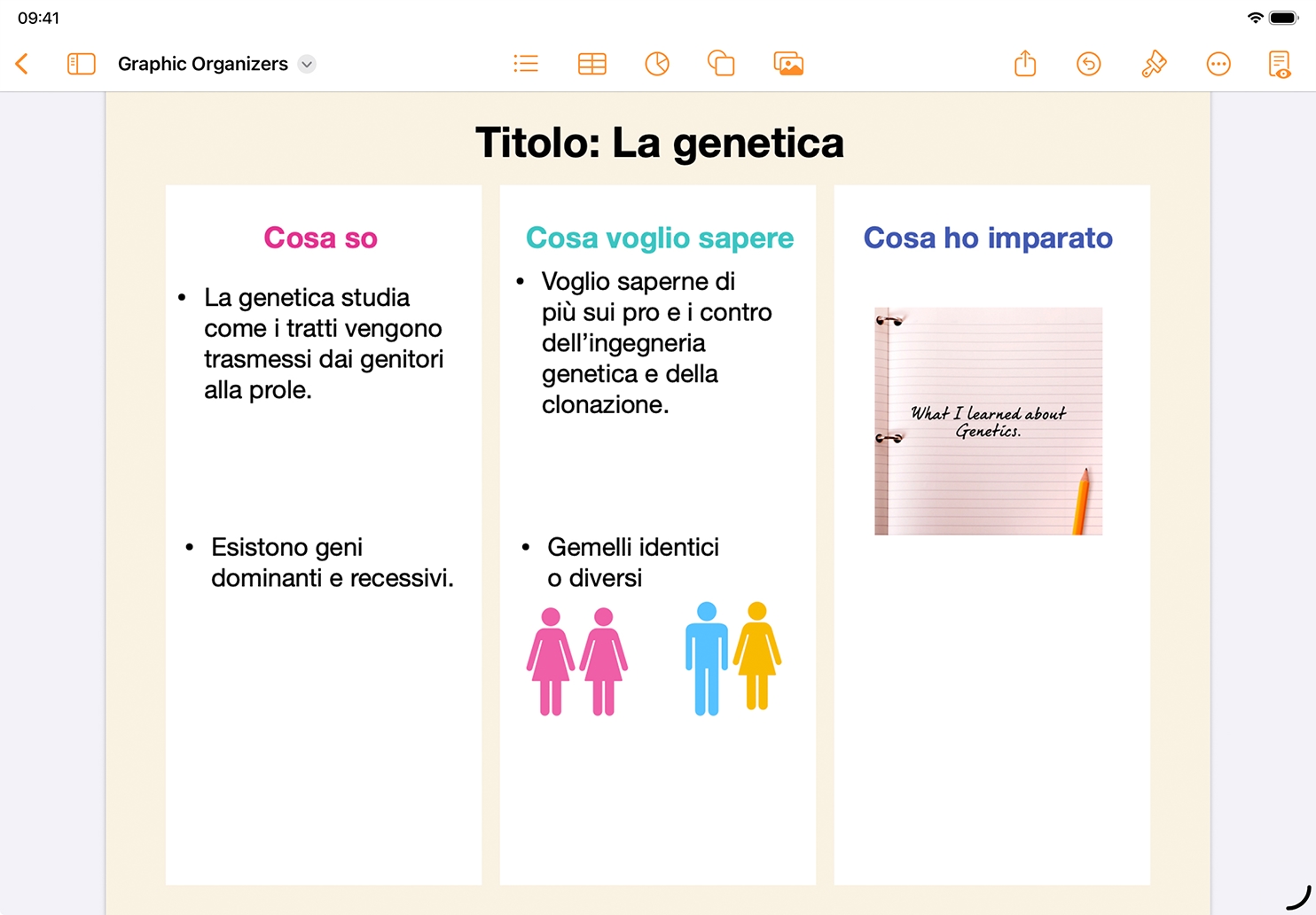
Task: Select the notebook paper image about Genetics
Action: click(988, 421)
